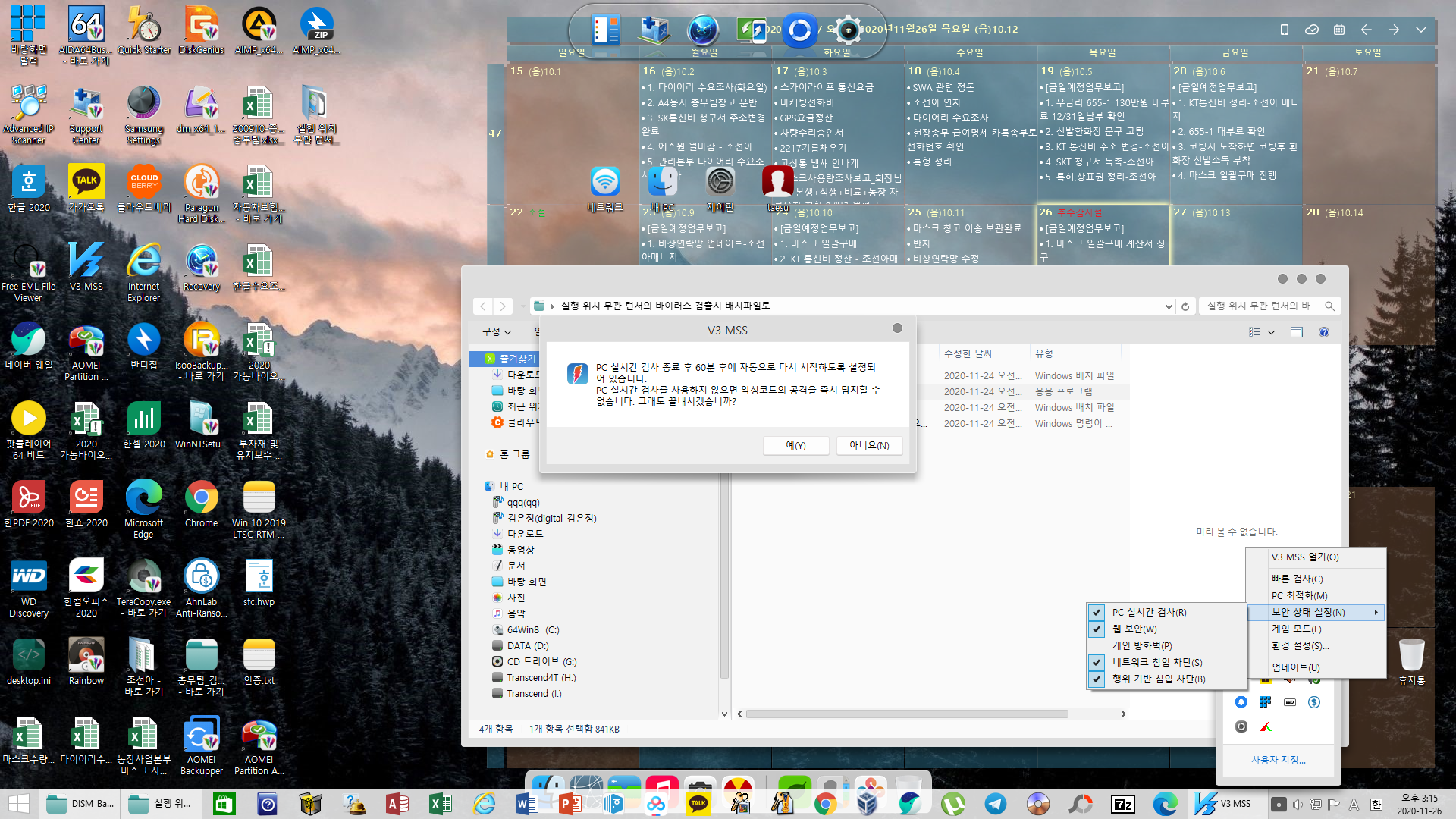Open Explorer help icon

click(x=1324, y=332)
